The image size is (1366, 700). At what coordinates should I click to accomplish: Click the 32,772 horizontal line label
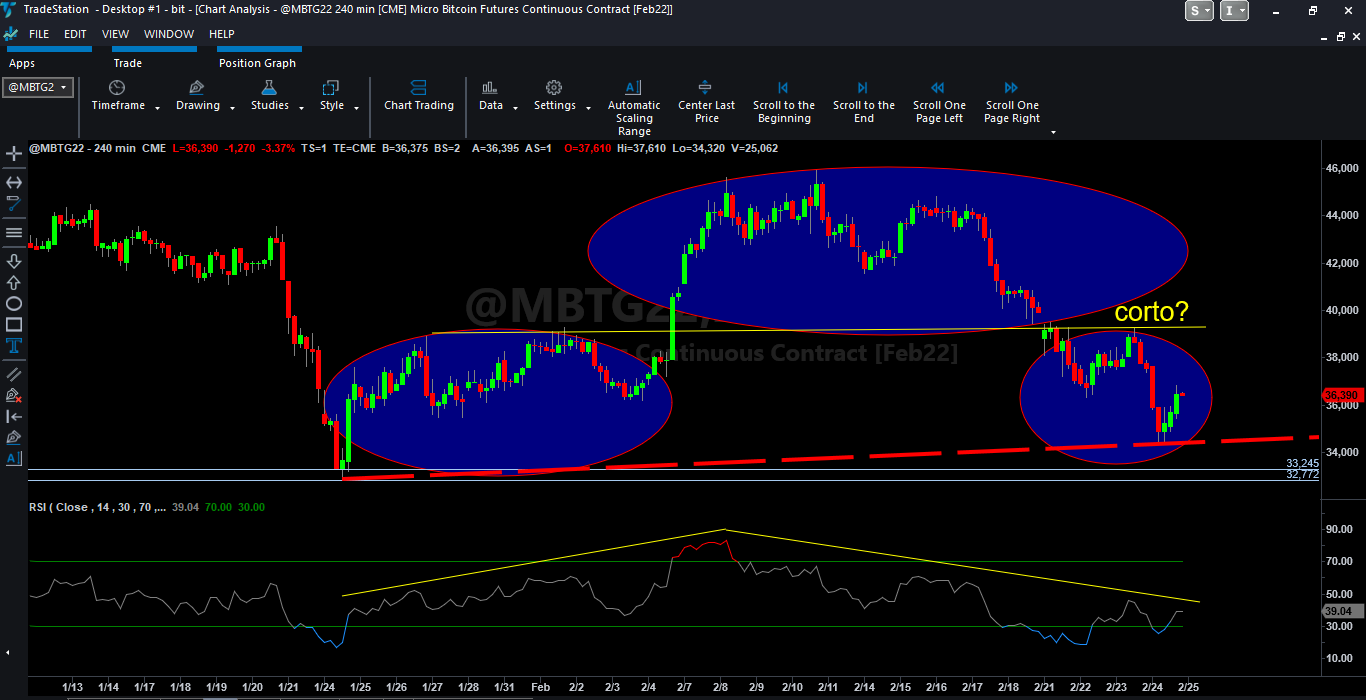[1302, 475]
